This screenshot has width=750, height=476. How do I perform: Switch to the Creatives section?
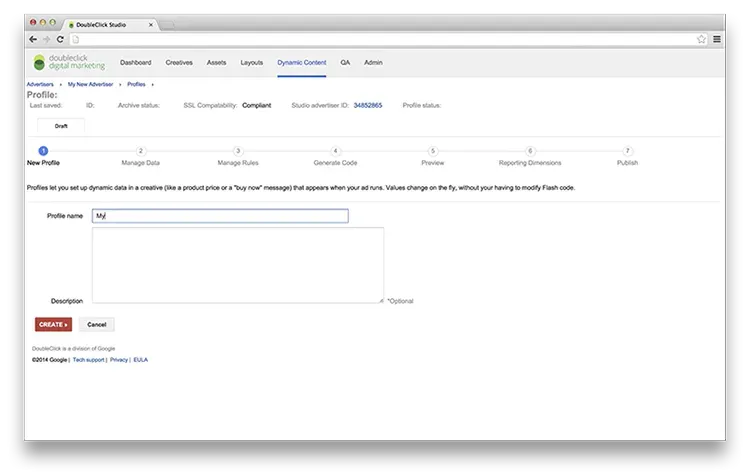(x=179, y=62)
